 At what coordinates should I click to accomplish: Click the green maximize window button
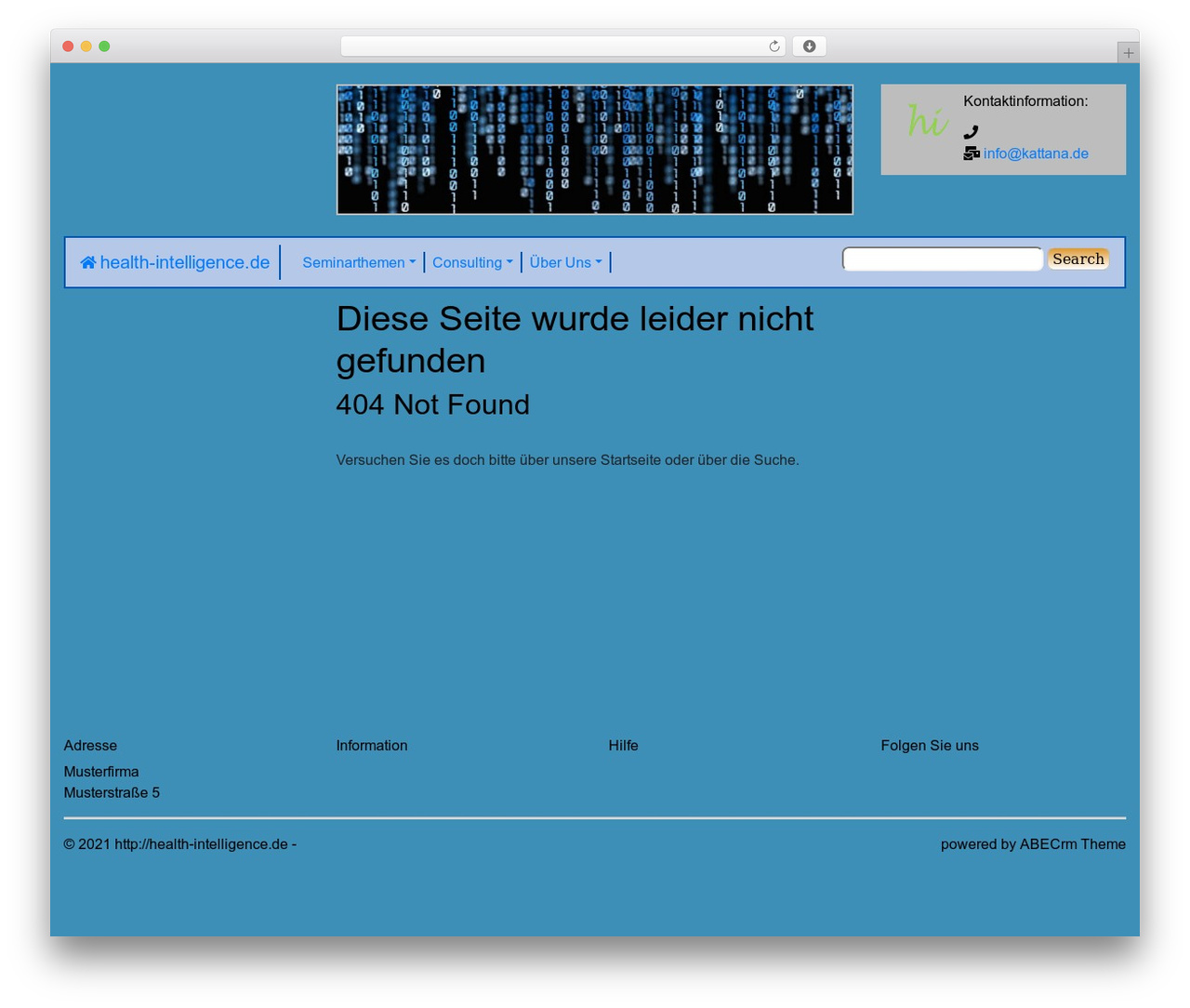104,46
